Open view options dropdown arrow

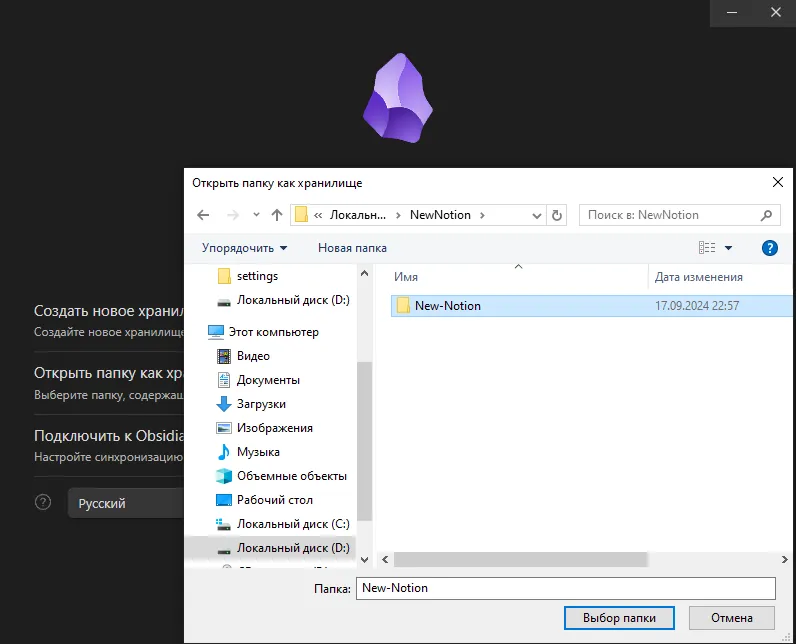point(728,248)
